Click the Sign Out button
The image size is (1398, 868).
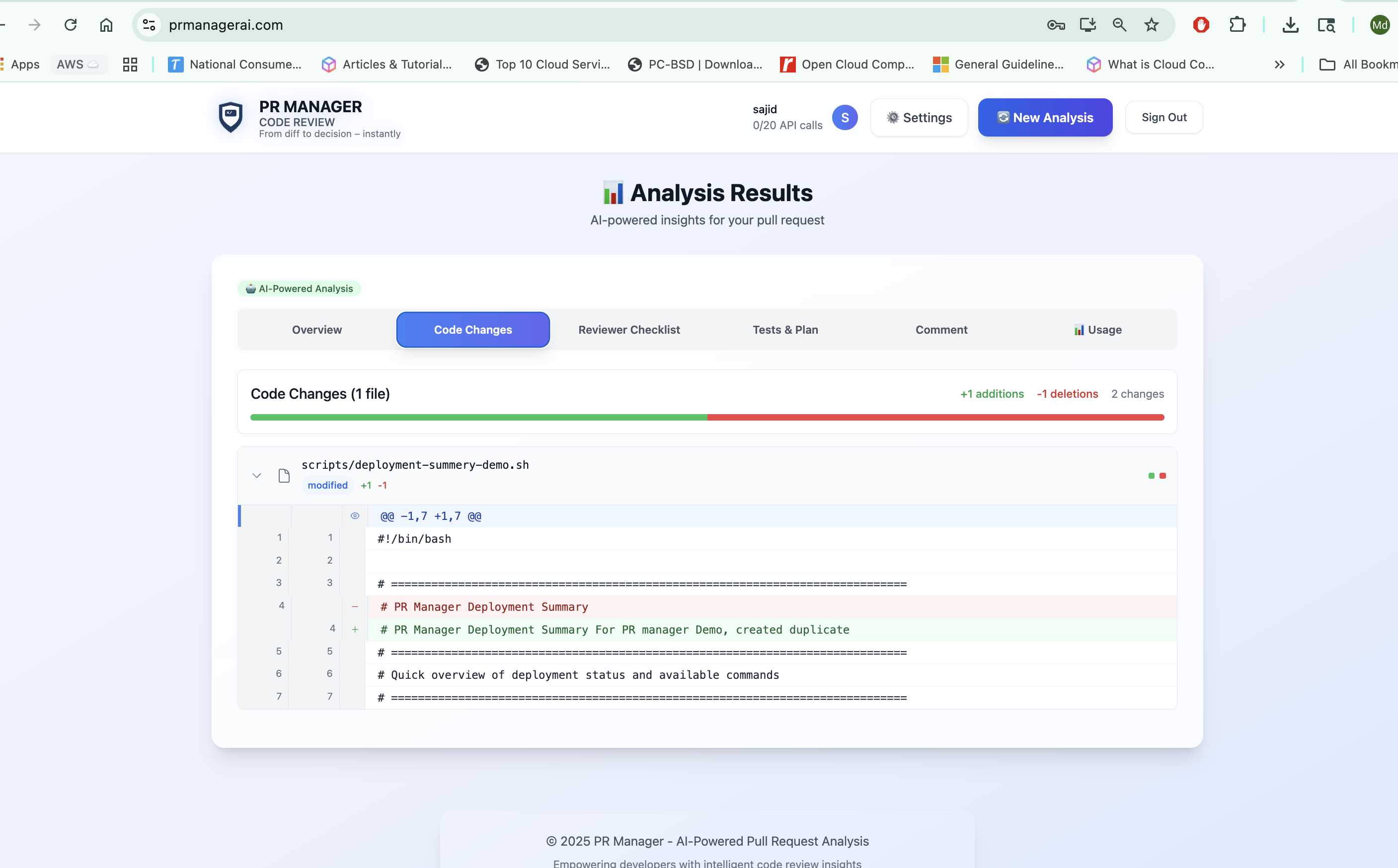[1164, 117]
